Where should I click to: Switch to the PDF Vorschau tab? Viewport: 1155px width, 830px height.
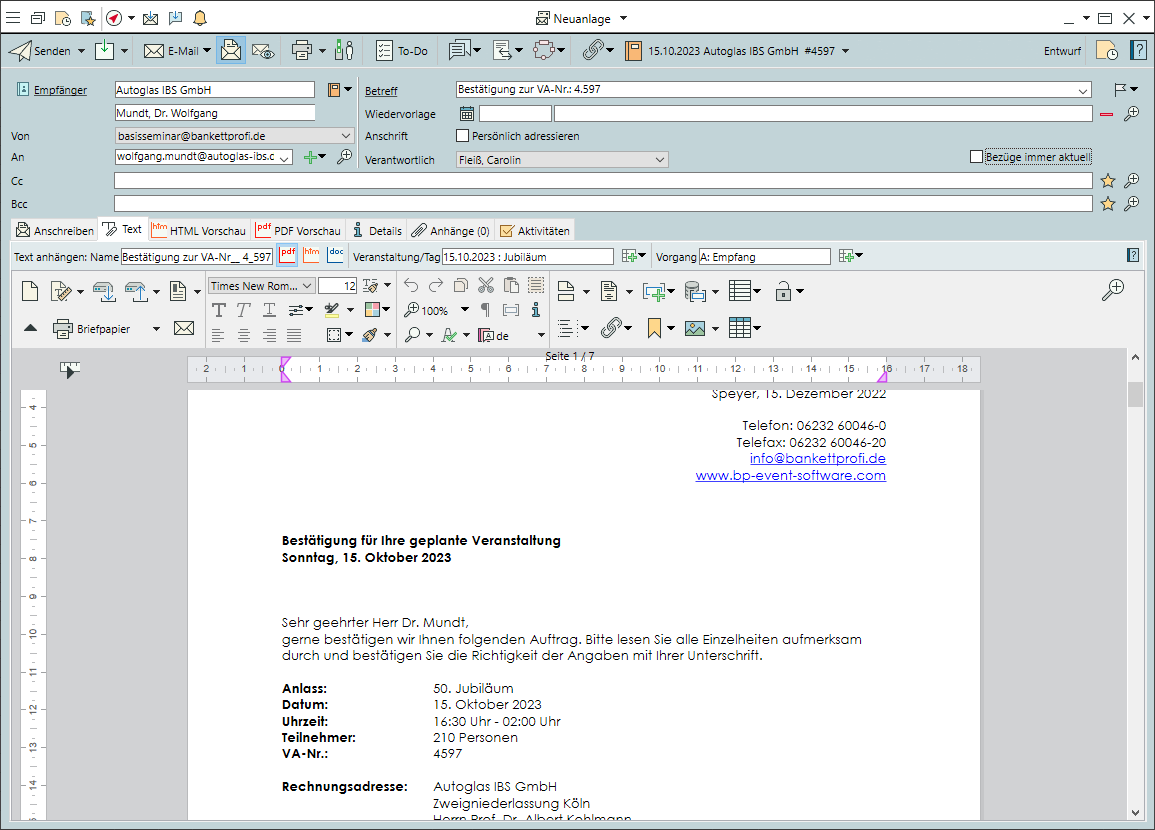pyautogui.click(x=299, y=231)
